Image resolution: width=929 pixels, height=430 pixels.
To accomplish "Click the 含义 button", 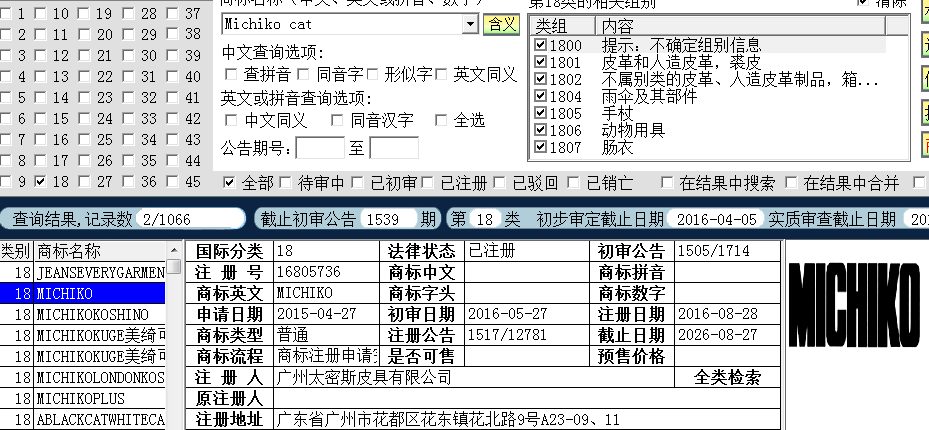I will point(501,24).
